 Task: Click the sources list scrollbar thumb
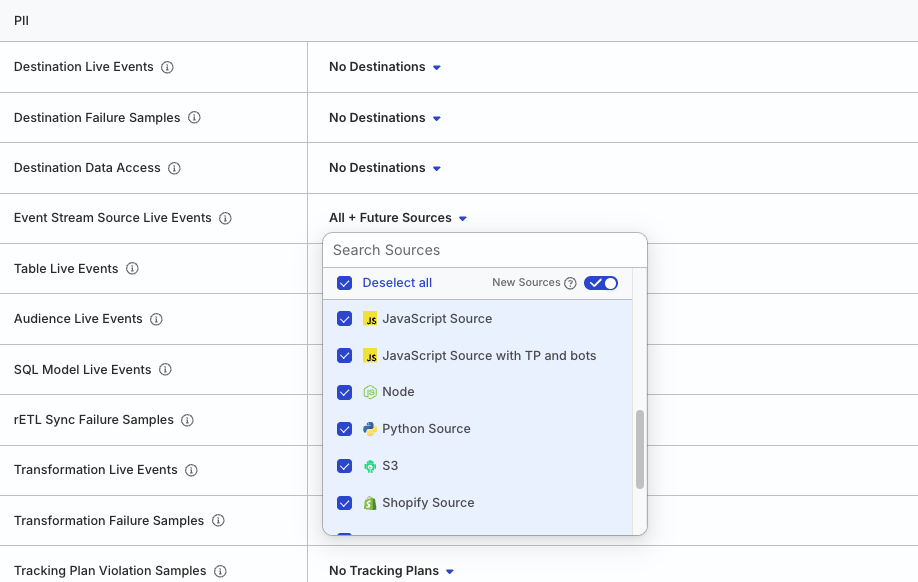click(x=640, y=449)
